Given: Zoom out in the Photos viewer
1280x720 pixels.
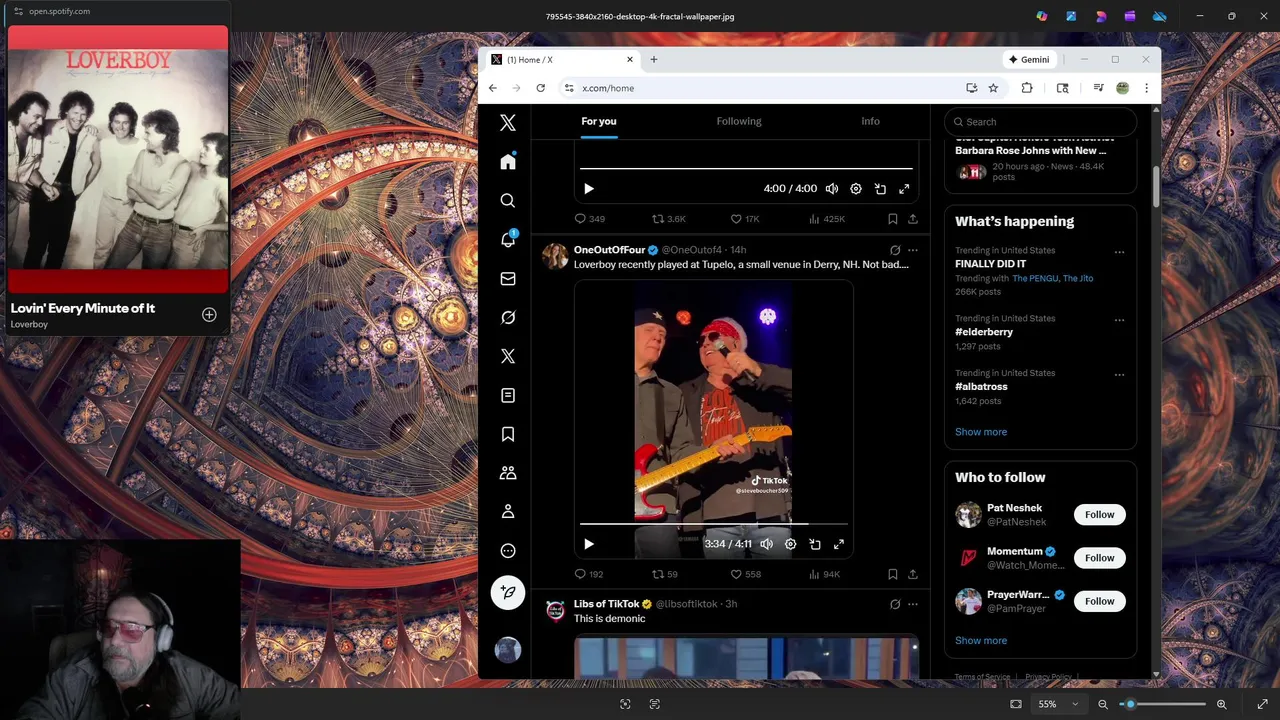Looking at the screenshot, I should tap(1103, 704).
